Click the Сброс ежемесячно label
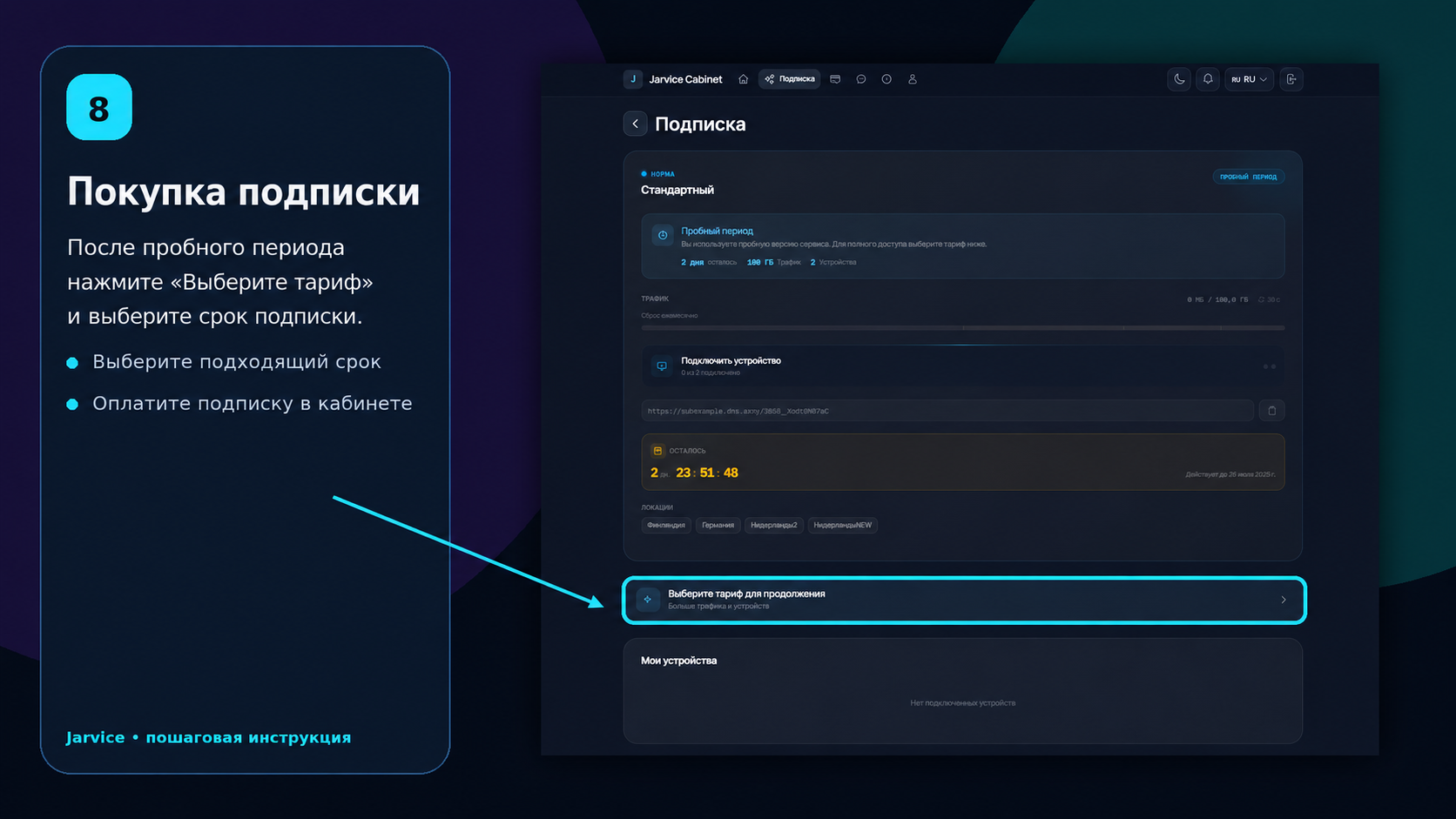Image resolution: width=1456 pixels, height=819 pixels. [669, 315]
